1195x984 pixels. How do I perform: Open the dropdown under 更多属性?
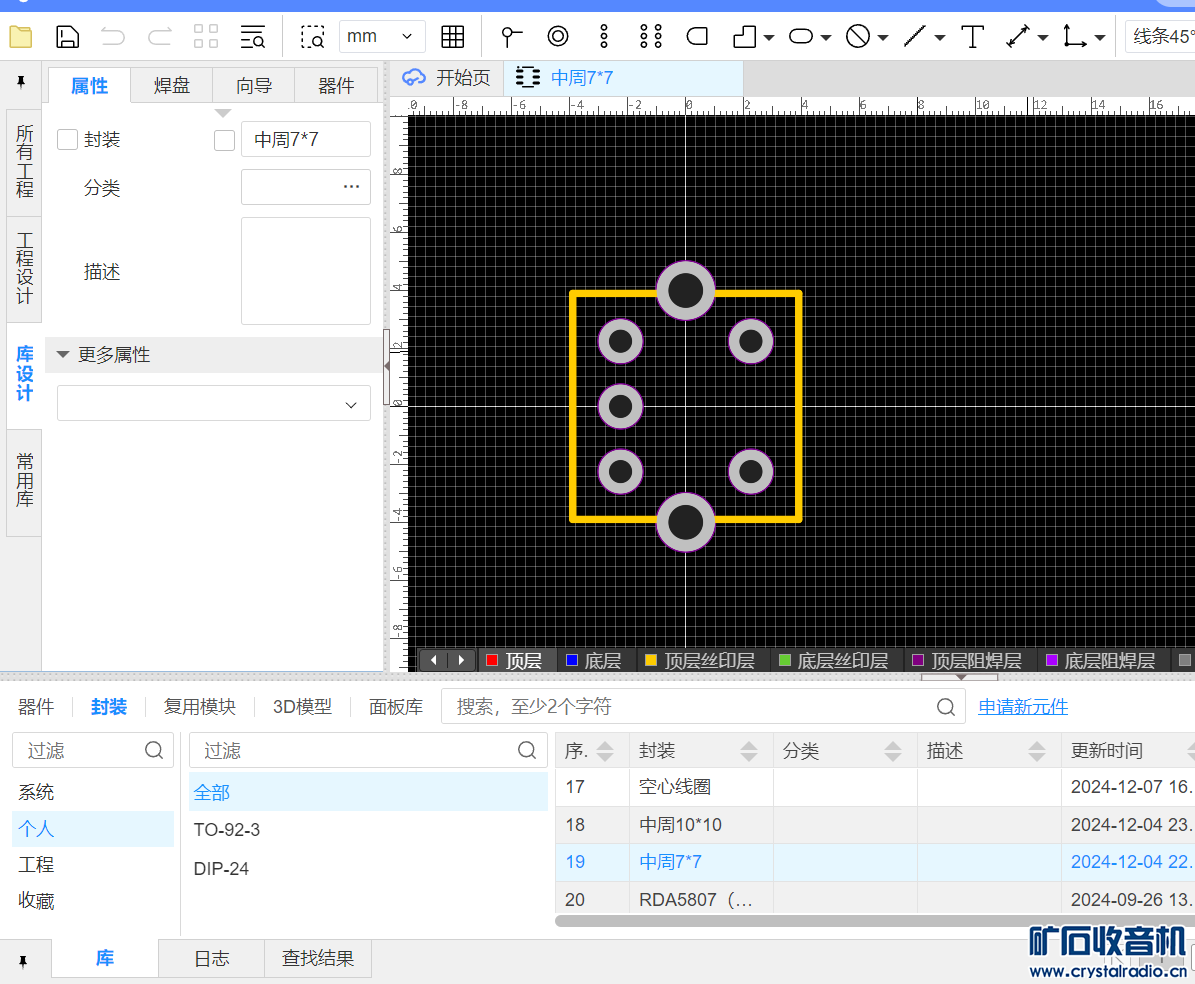point(213,404)
